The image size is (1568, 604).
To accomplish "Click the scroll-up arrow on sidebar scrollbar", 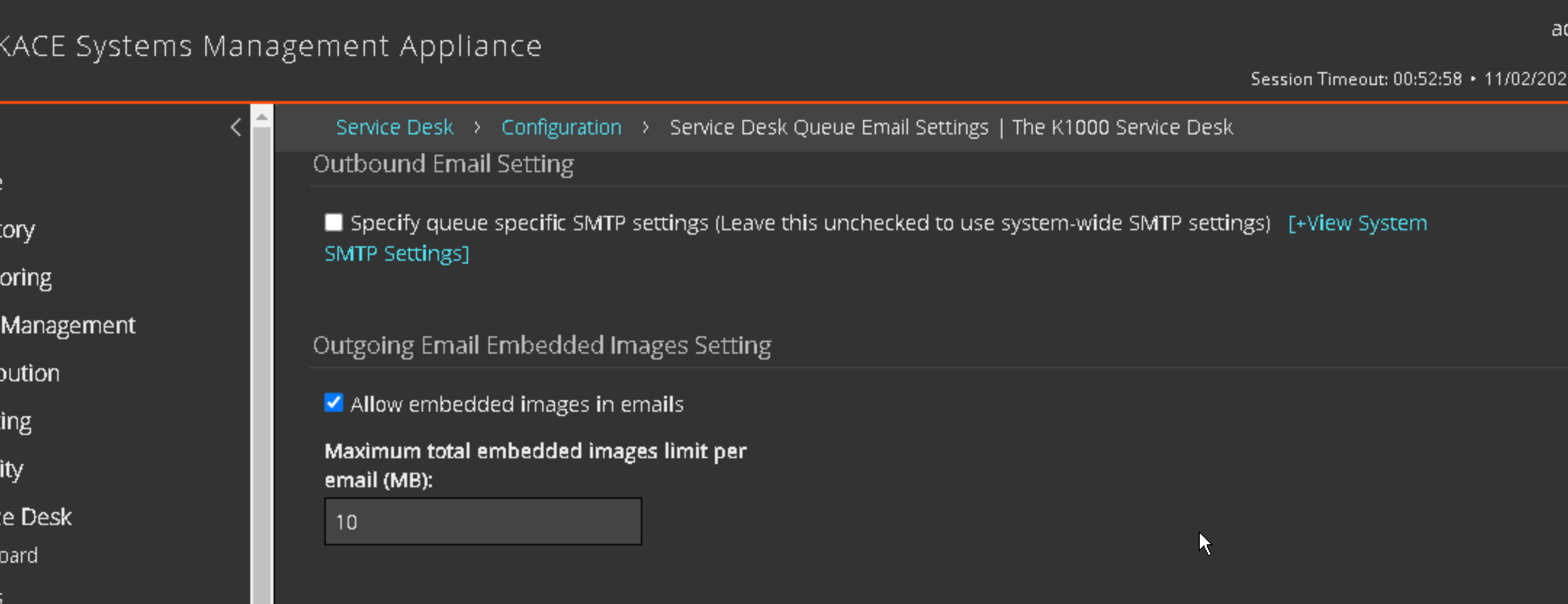I will (x=262, y=117).
